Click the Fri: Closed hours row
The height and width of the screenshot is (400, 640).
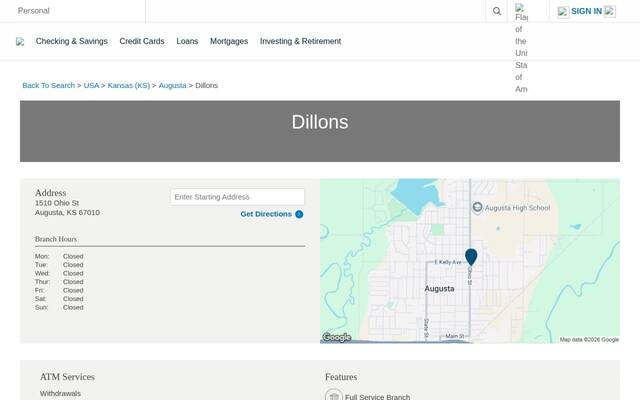(x=59, y=290)
